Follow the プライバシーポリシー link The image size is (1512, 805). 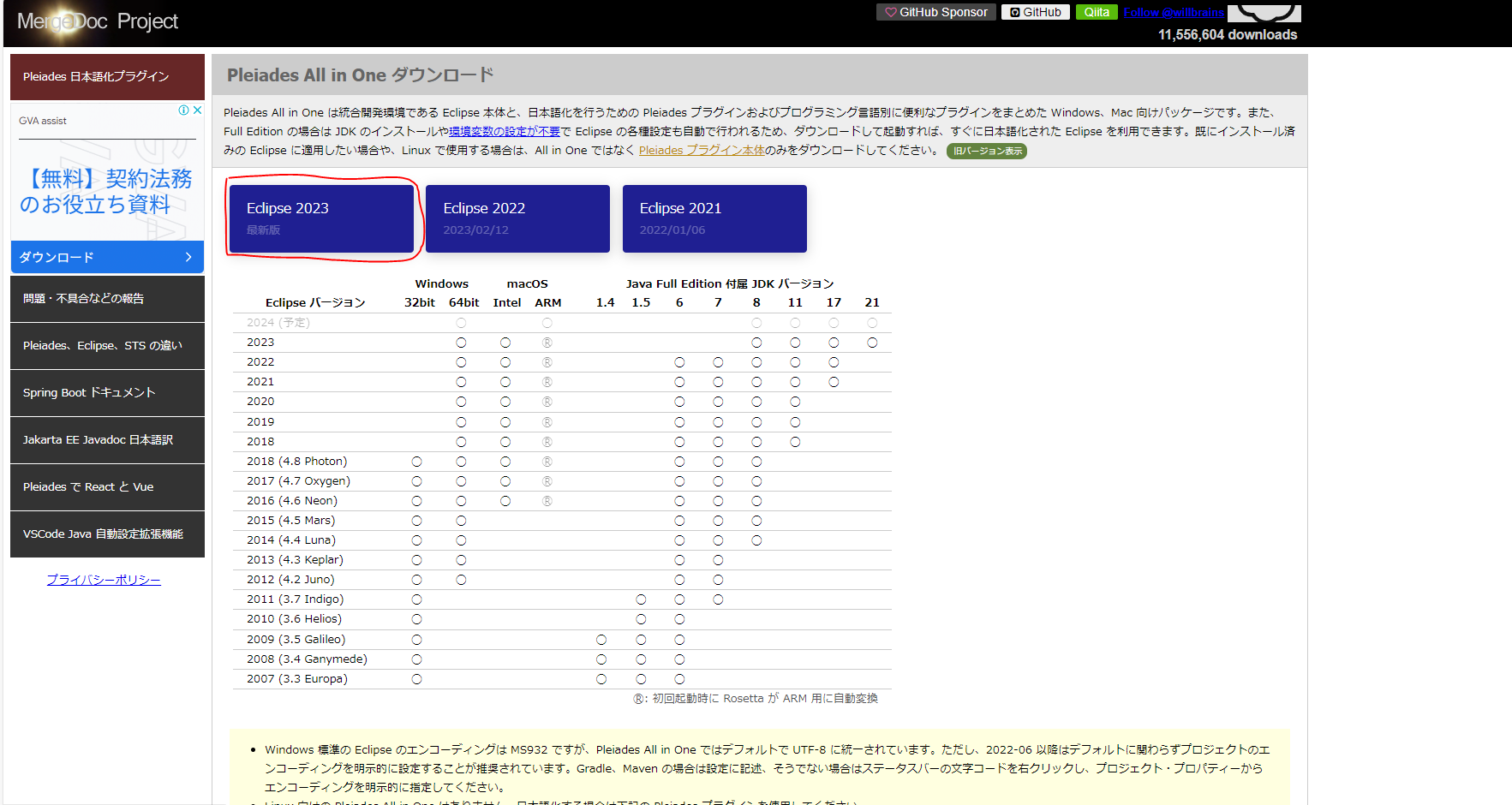(104, 580)
